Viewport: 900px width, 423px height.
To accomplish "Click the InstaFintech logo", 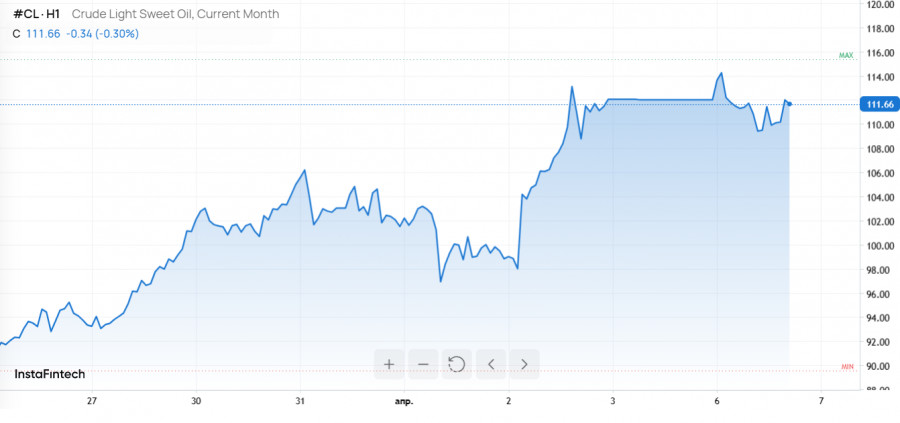I will pos(50,374).
